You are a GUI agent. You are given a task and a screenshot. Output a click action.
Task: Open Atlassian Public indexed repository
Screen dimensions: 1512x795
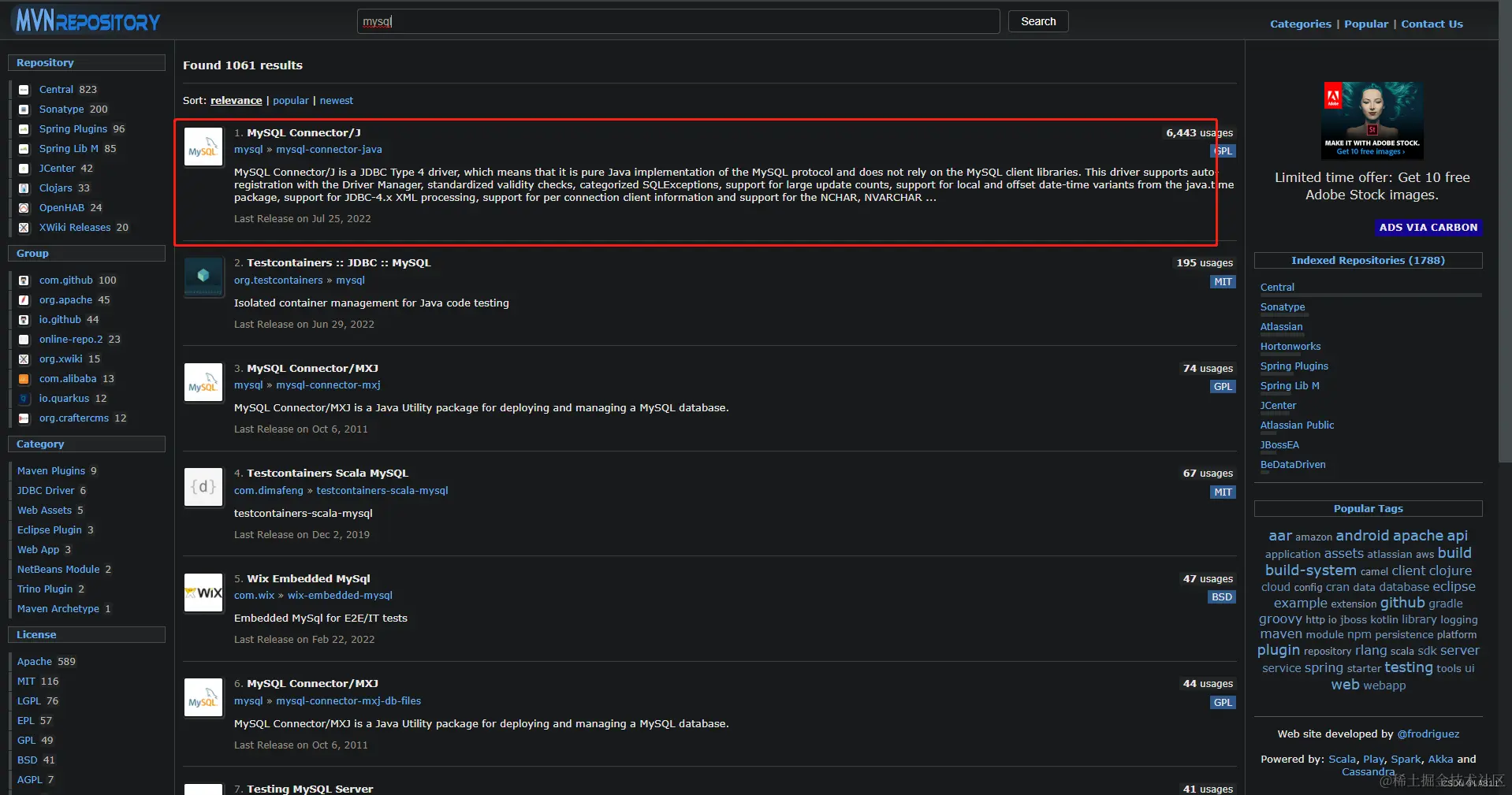click(x=1297, y=425)
